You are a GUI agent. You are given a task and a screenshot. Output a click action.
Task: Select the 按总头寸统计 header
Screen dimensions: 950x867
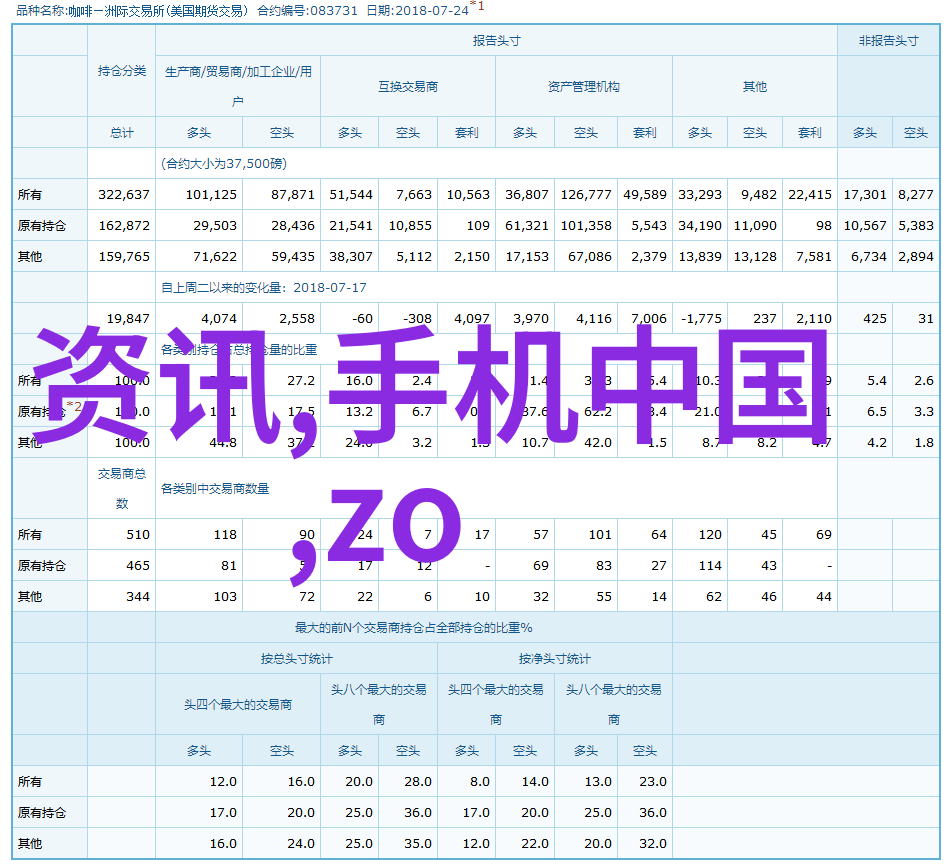point(296,659)
